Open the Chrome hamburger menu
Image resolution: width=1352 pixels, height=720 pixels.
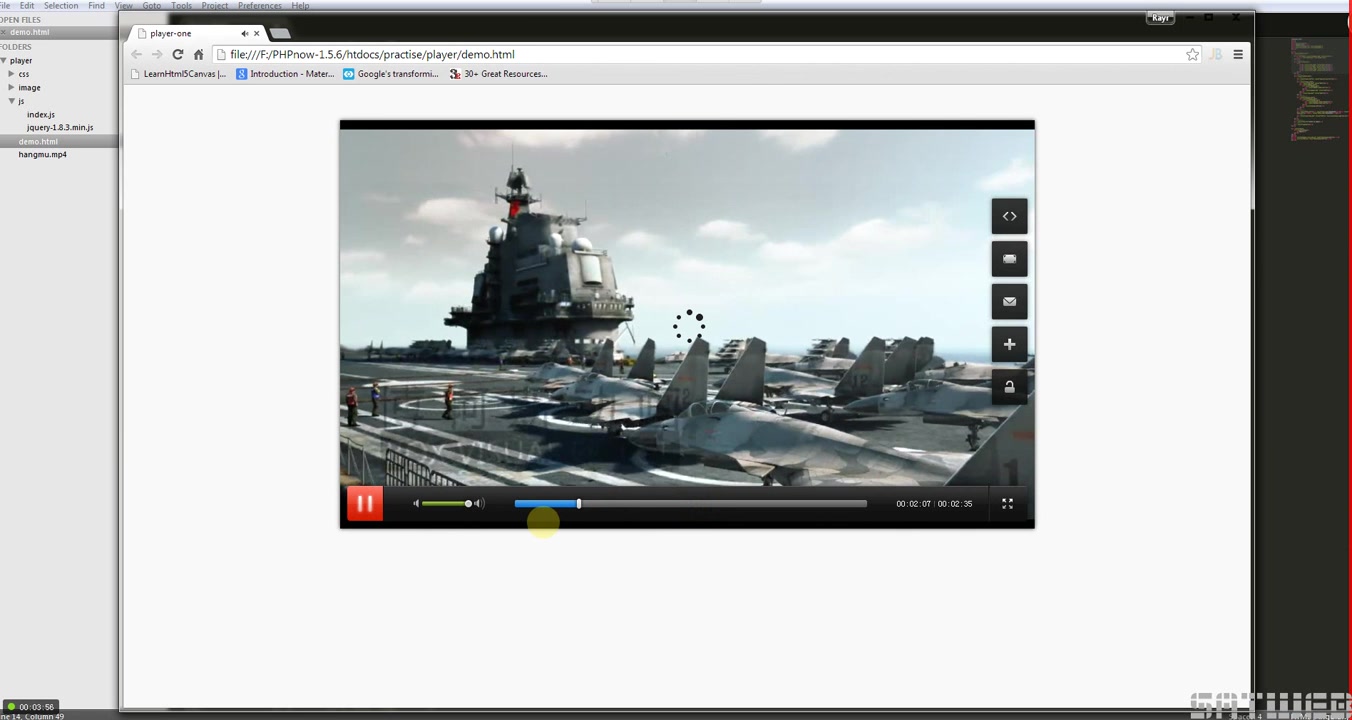point(1238,54)
